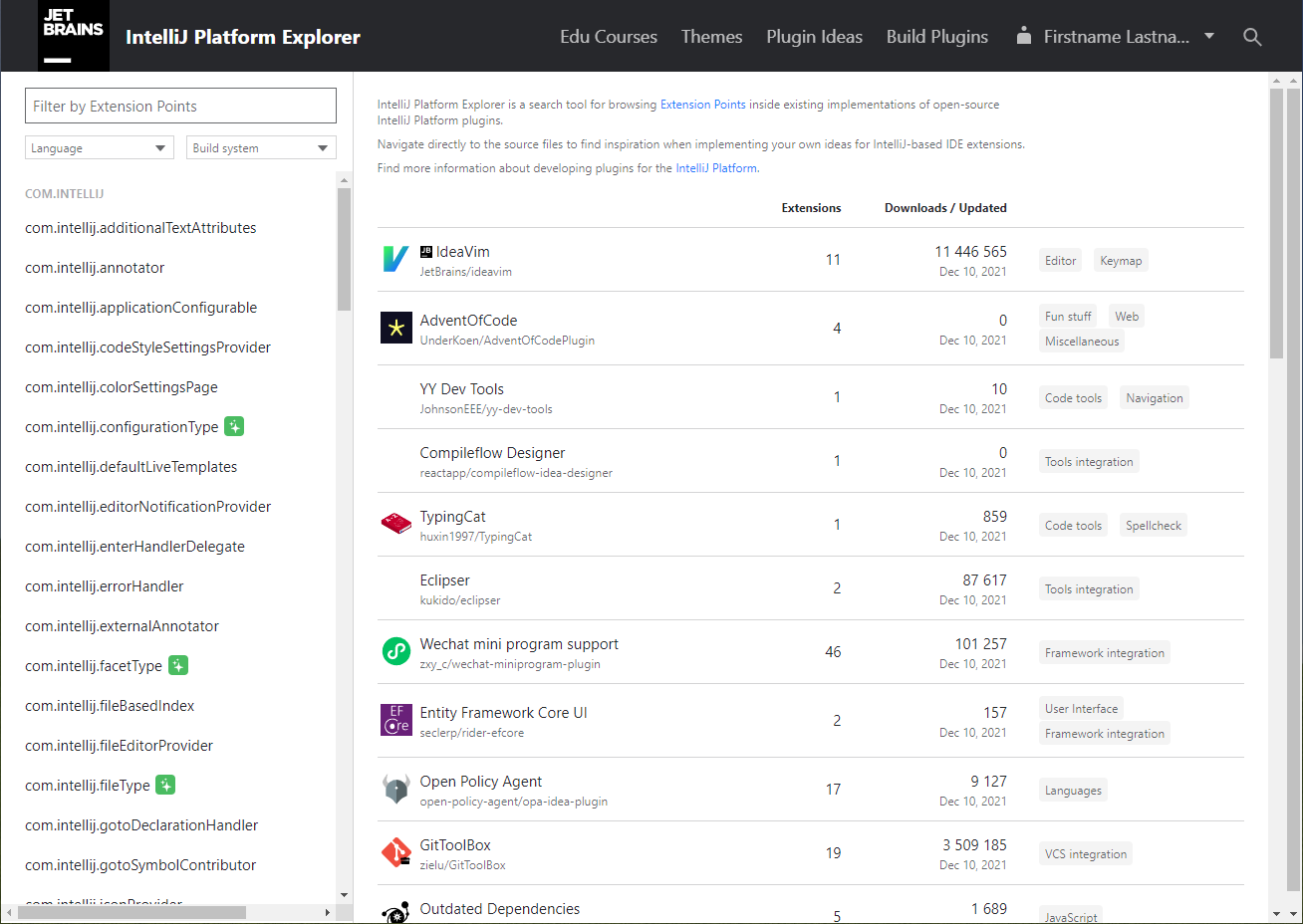
Task: Open Edu Courses in navigation
Action: click(609, 37)
